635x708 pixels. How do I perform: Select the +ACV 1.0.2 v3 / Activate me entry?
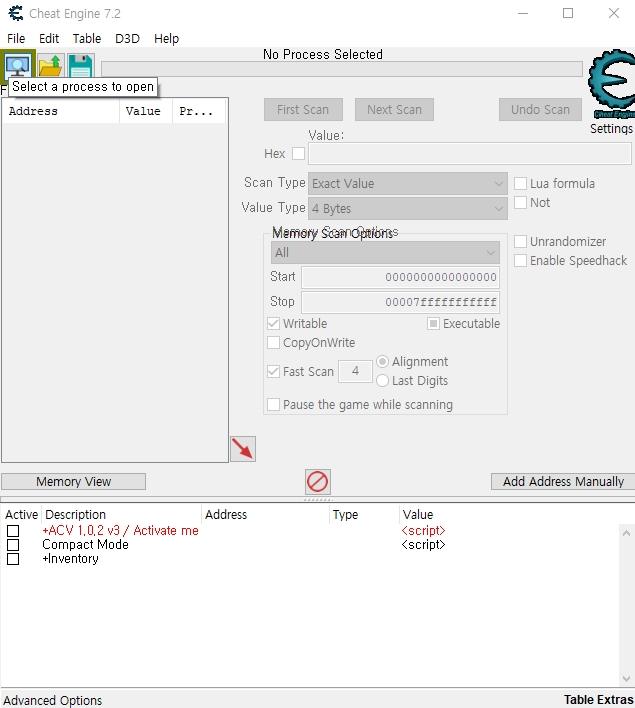point(120,531)
